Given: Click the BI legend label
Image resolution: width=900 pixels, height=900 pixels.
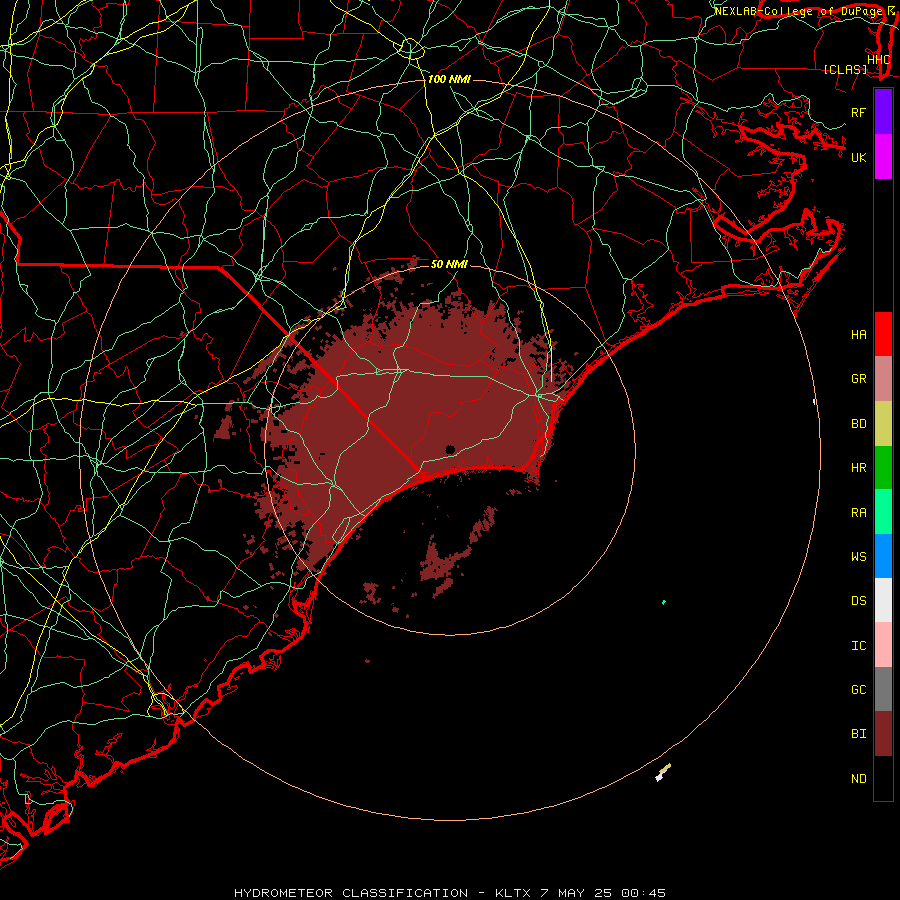Looking at the screenshot, I should click(x=859, y=734).
